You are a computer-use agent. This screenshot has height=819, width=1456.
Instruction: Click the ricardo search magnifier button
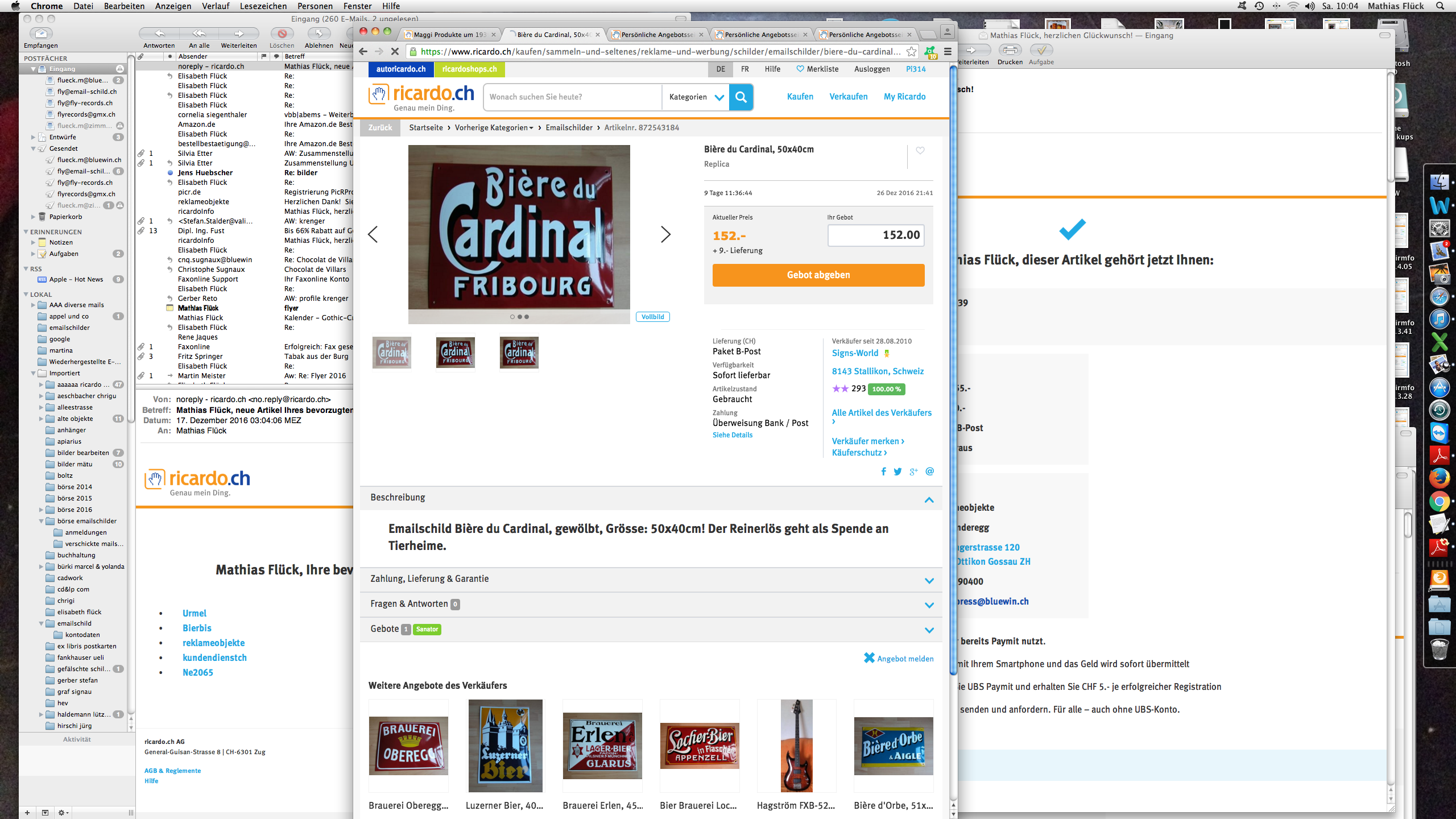pyautogui.click(x=741, y=97)
